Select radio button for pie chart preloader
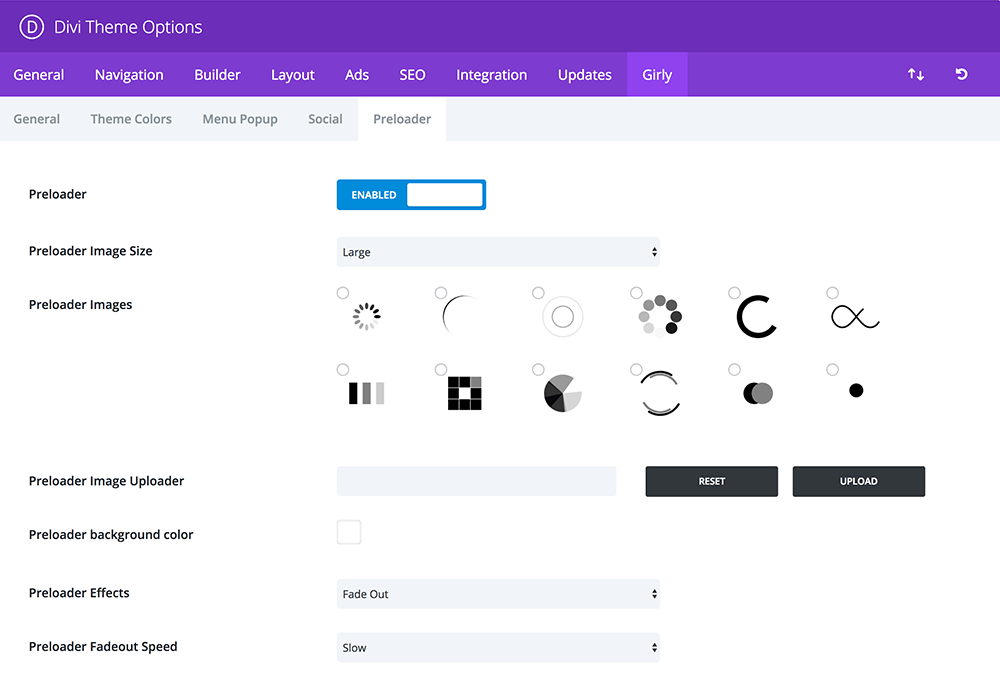Screen dimensions: 1000x692 coord(538,369)
